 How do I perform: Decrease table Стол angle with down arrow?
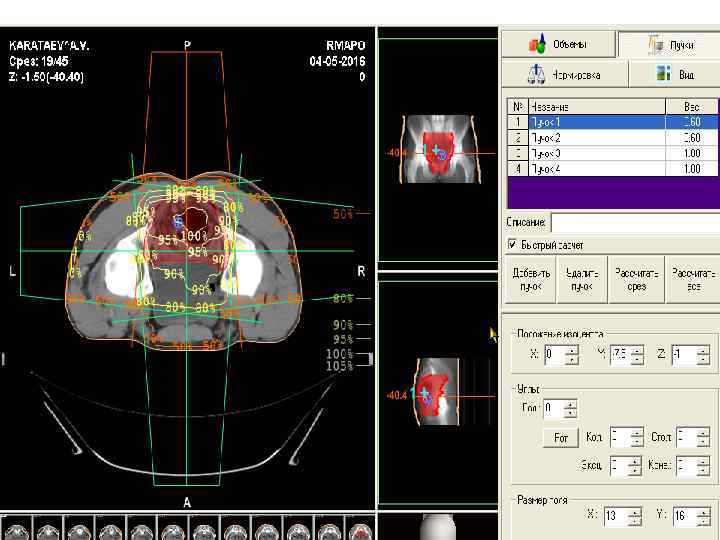pyautogui.click(x=703, y=442)
